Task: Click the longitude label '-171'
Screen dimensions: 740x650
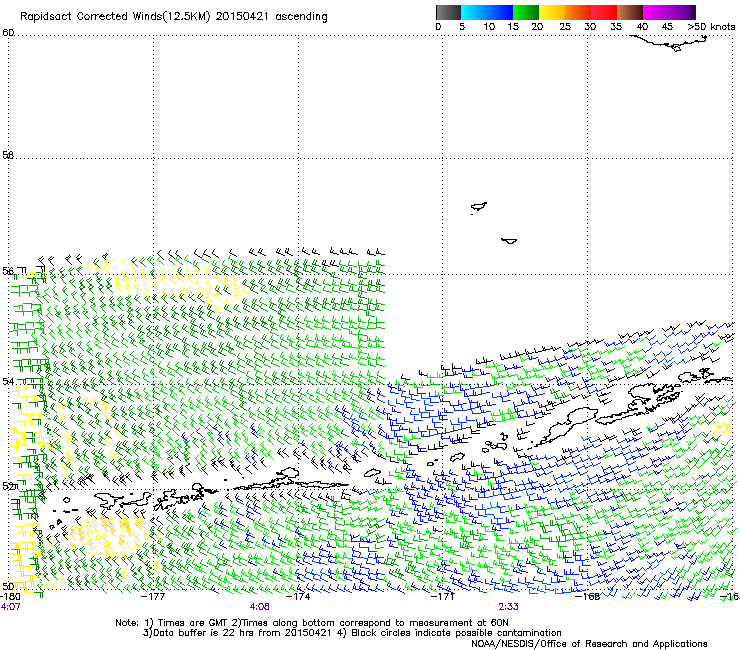Action: [x=443, y=596]
